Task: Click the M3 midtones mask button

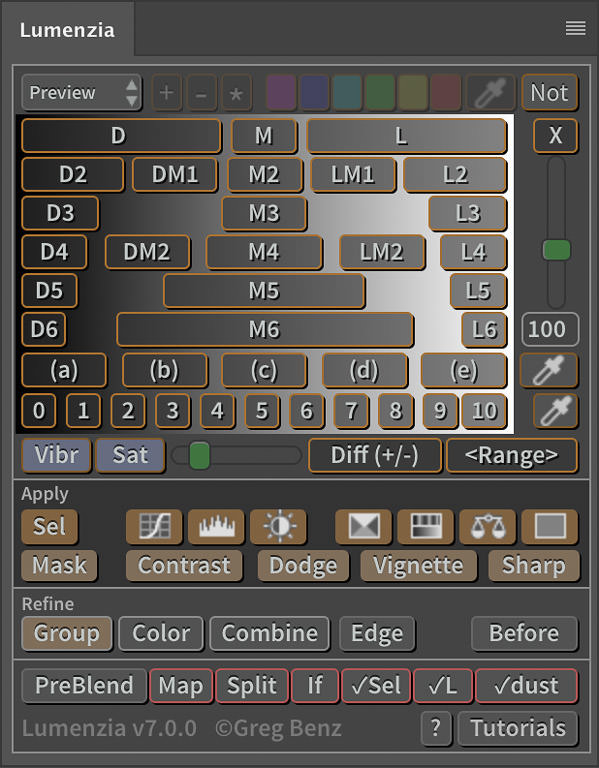Action: (264, 214)
